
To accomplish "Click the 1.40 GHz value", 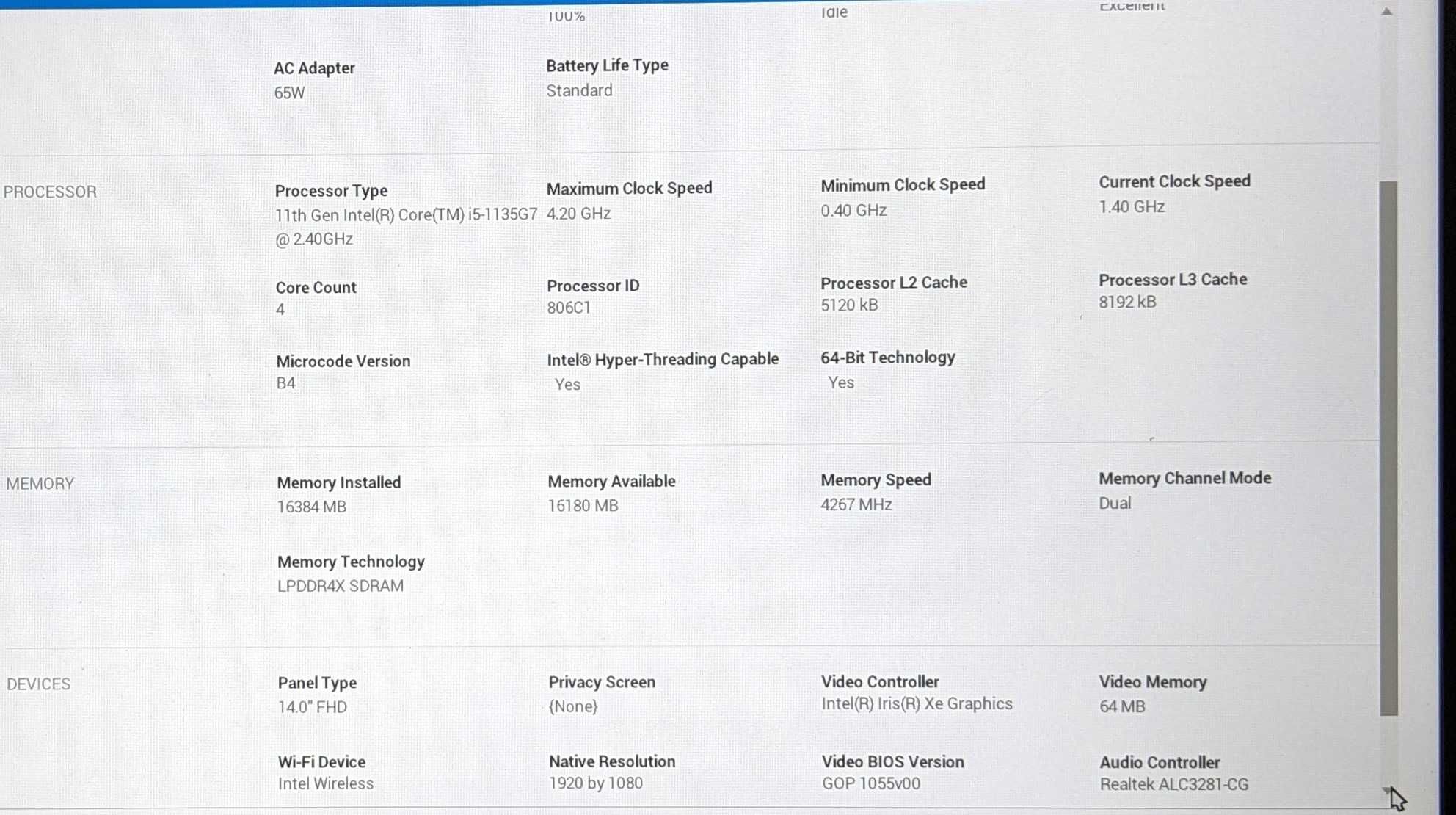I will tap(1132, 207).
